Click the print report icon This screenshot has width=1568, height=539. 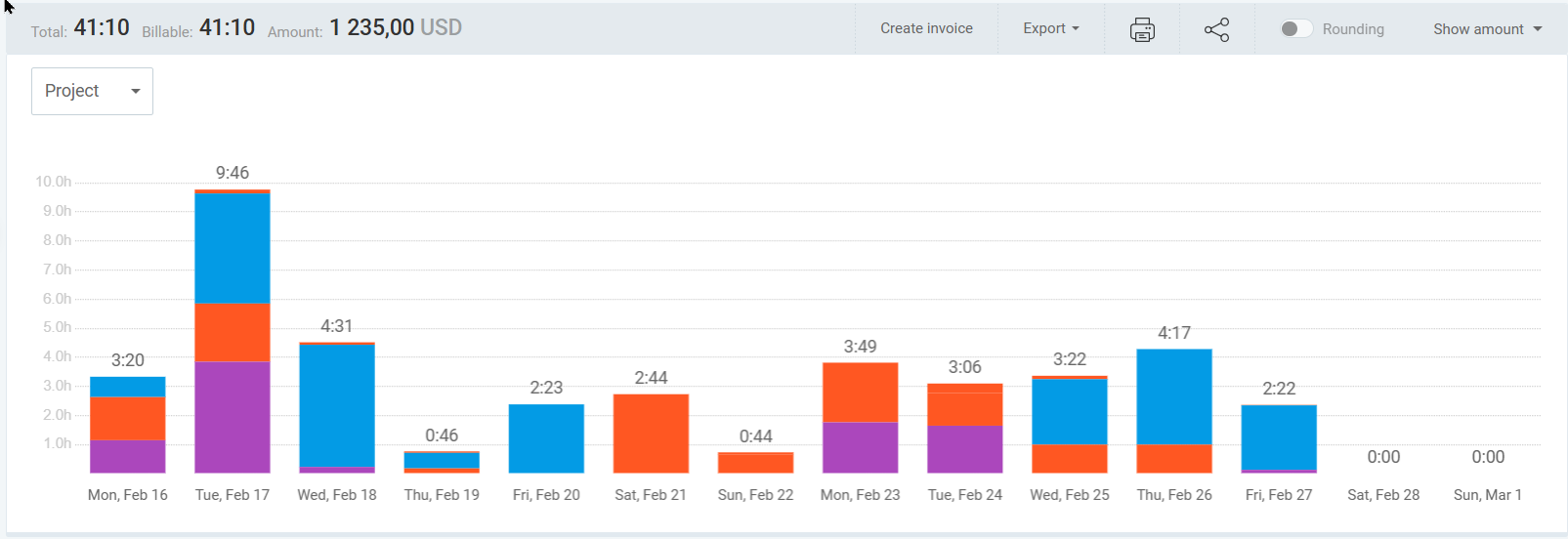coord(1142,29)
